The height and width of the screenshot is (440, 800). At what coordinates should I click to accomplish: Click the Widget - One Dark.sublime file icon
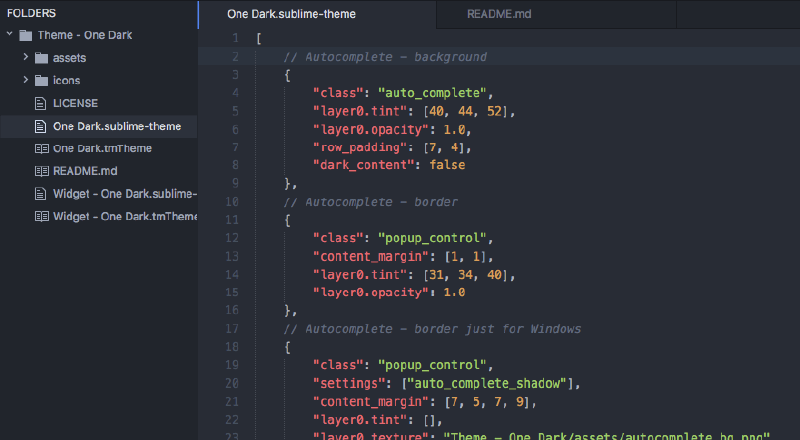(40, 194)
